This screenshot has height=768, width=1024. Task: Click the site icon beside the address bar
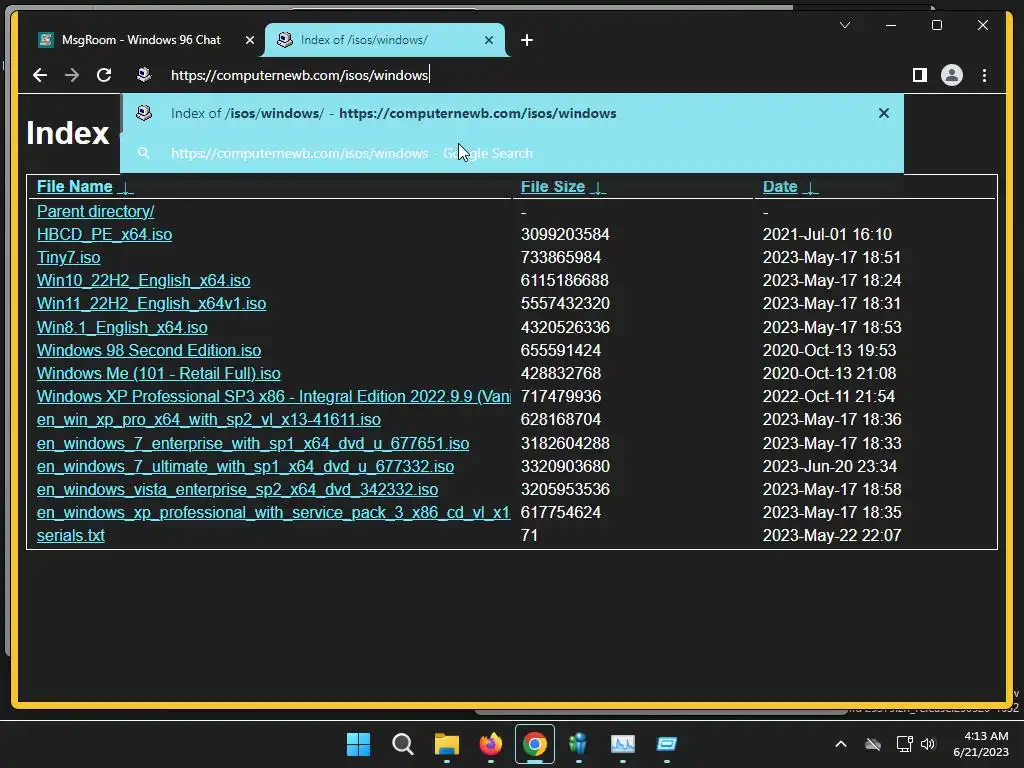144,74
